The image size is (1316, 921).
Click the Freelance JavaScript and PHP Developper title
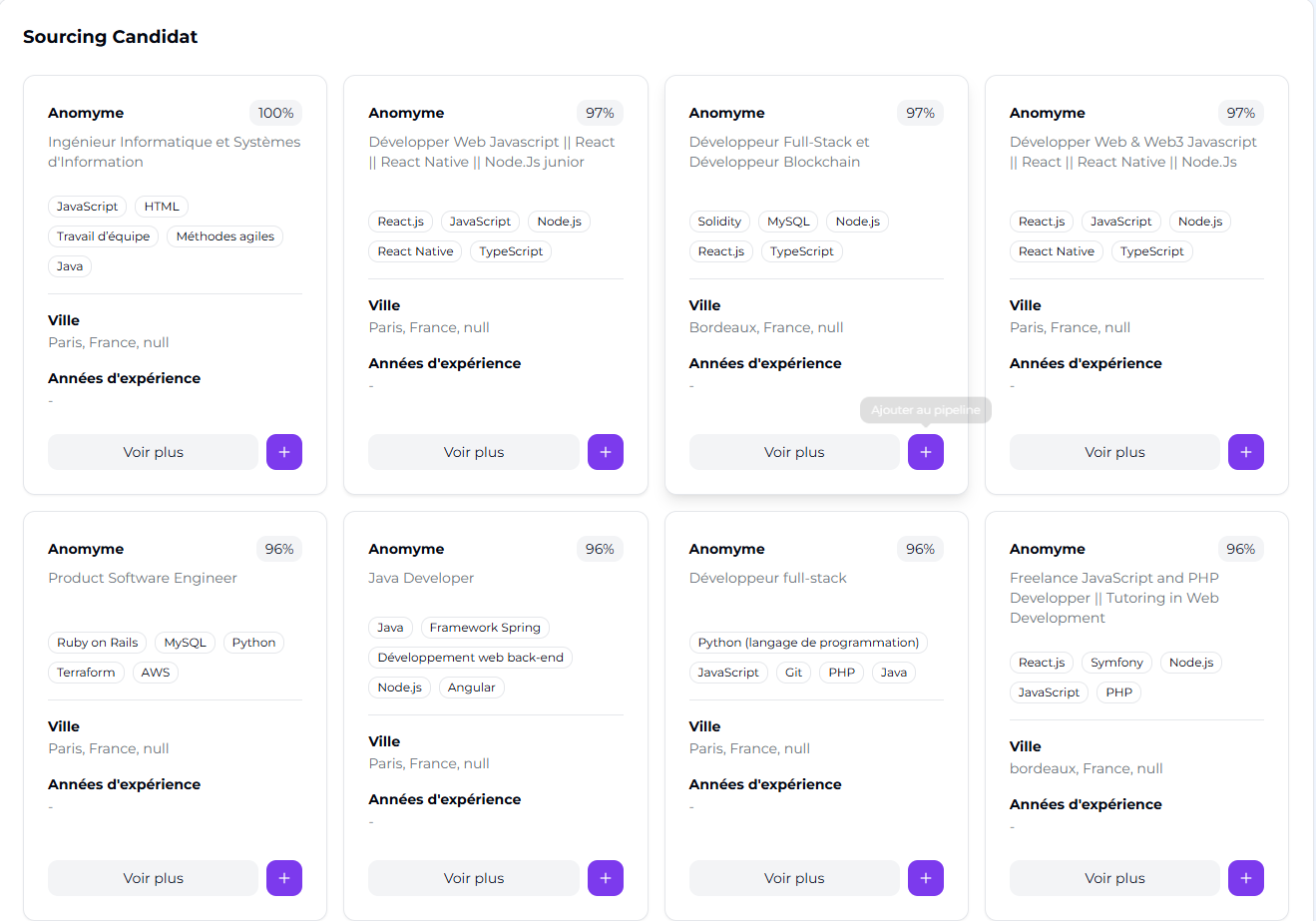pyautogui.click(x=1114, y=598)
